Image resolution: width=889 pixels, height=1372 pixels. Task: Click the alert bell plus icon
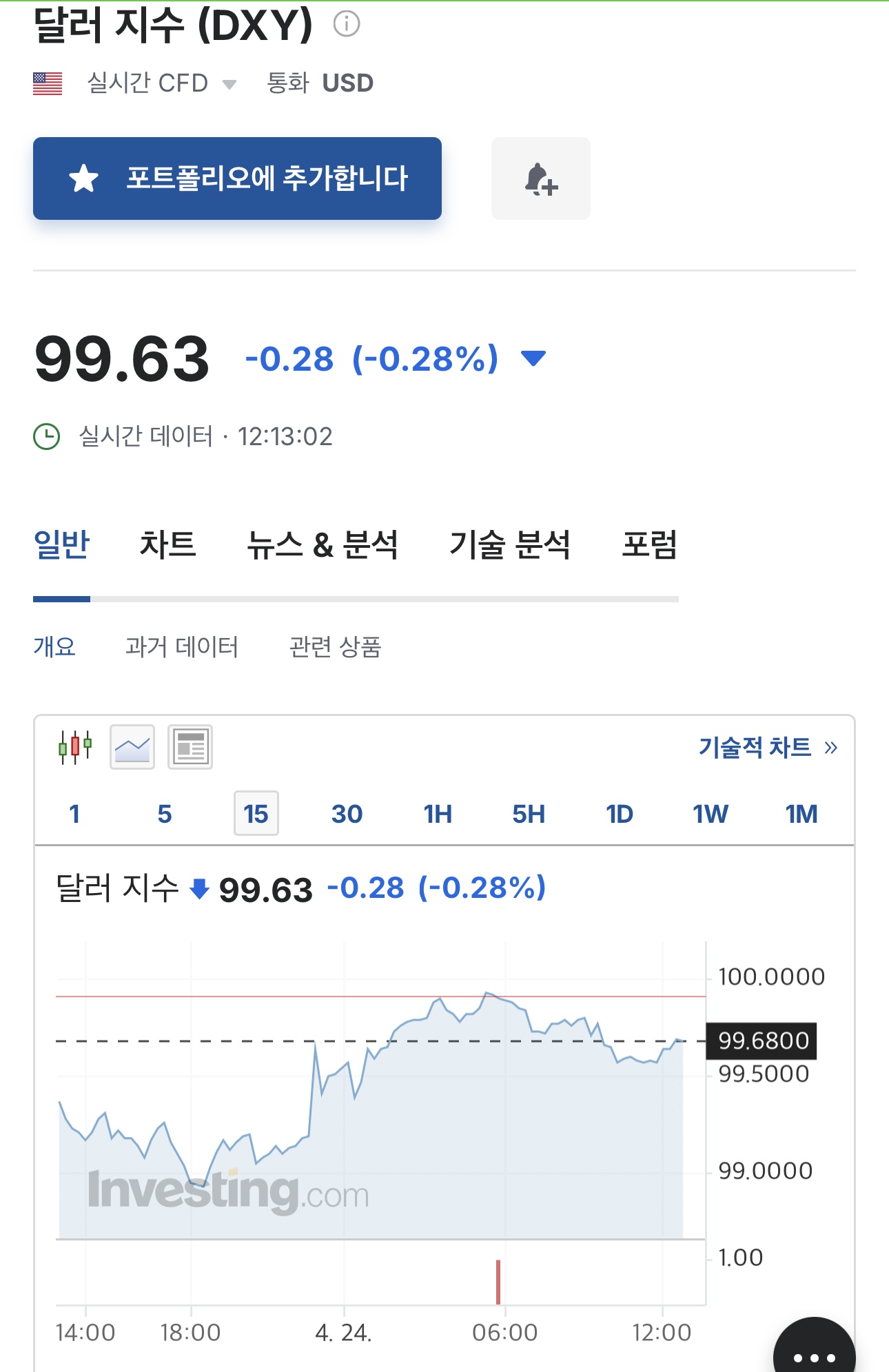click(541, 178)
